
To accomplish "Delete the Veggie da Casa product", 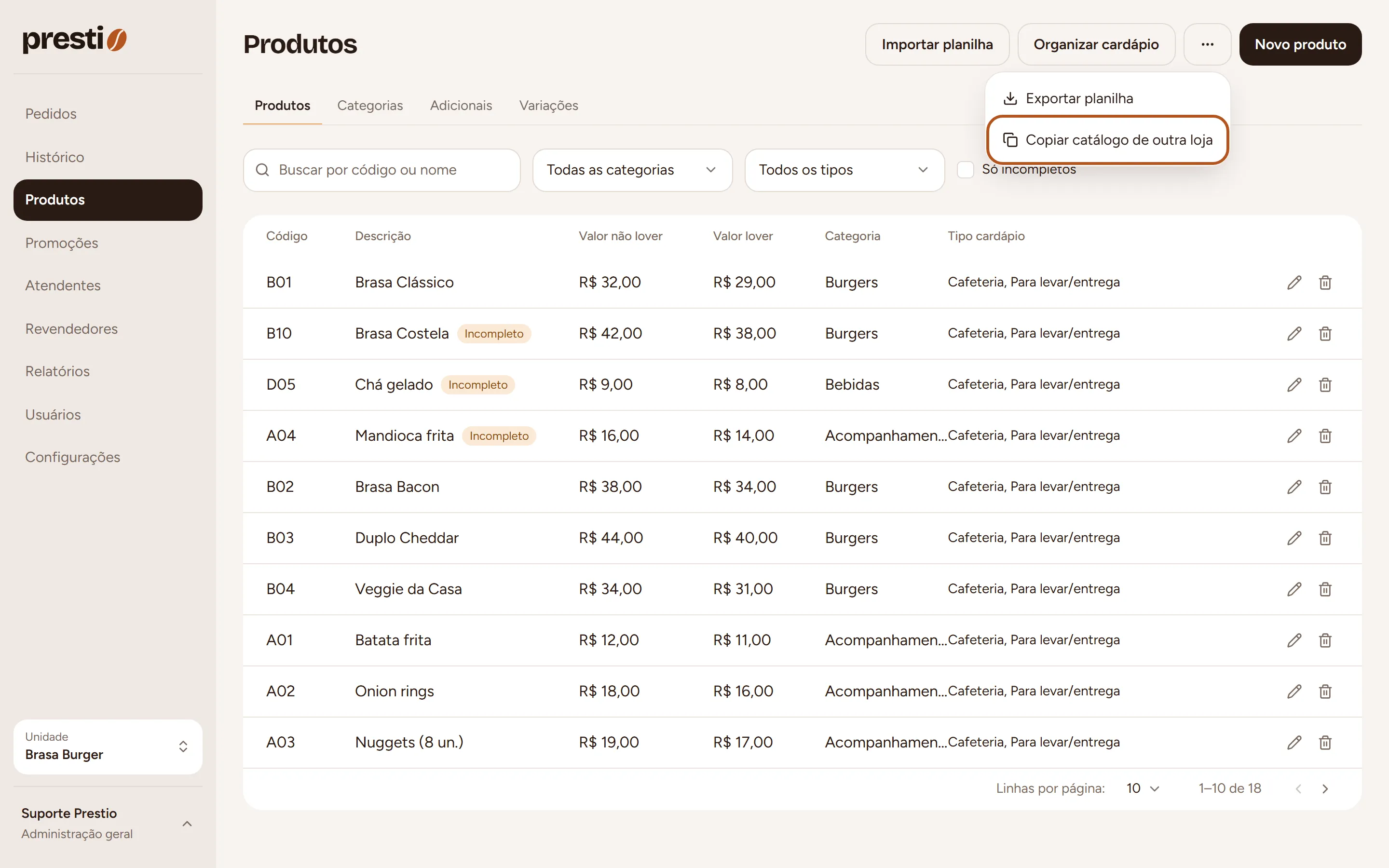I will click(x=1325, y=589).
